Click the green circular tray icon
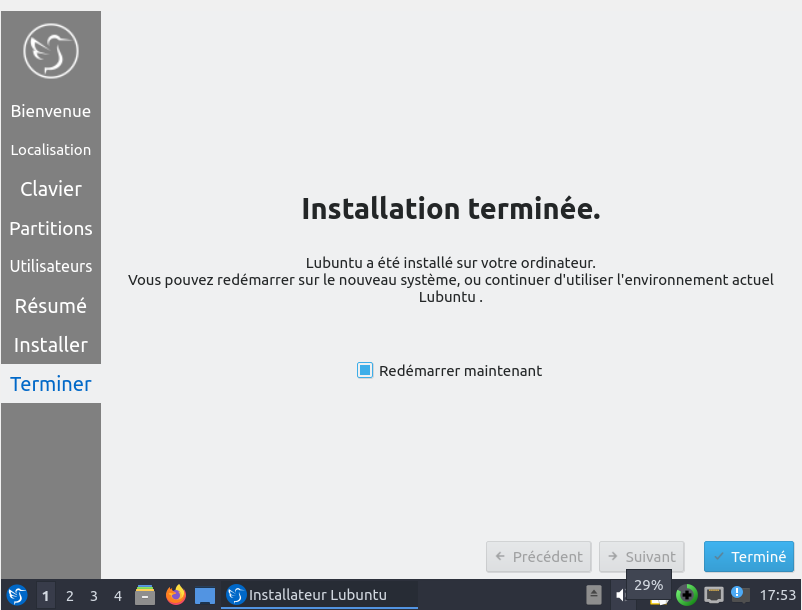The image size is (802, 610). tap(686, 595)
